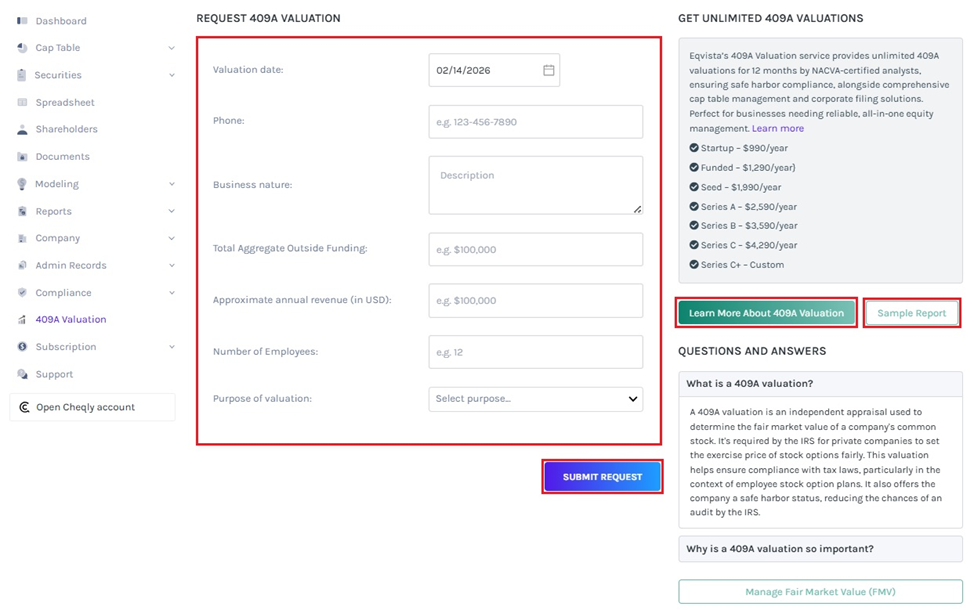Expand the Securities submenu chevron
The width and height of the screenshot is (974, 610).
click(171, 75)
